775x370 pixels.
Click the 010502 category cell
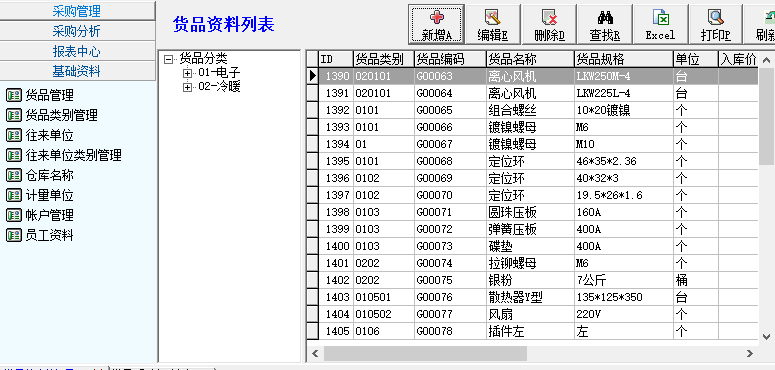click(x=384, y=314)
